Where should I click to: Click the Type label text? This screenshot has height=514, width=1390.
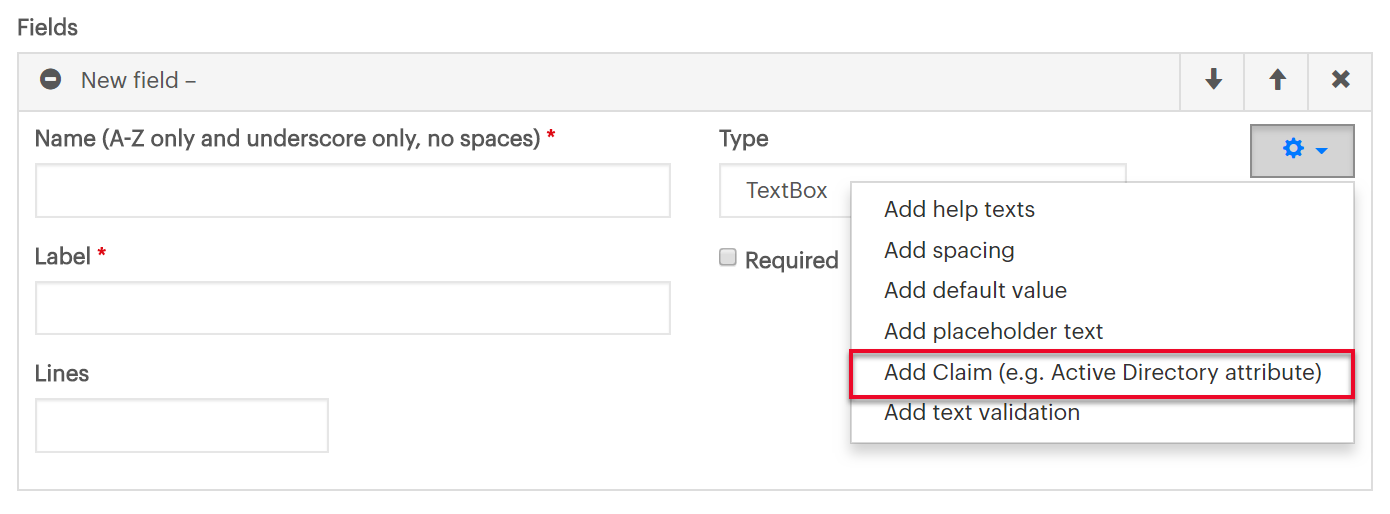(744, 139)
